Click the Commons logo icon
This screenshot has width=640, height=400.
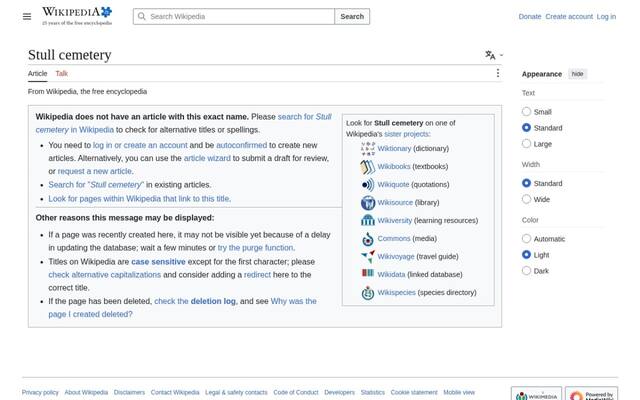coord(368,239)
